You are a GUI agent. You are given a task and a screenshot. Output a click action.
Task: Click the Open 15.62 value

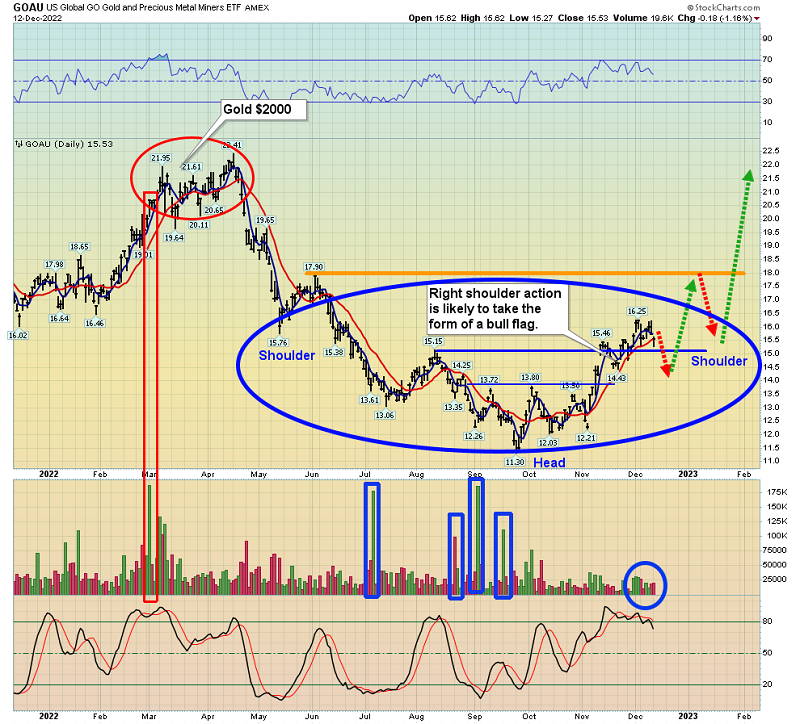pos(432,18)
